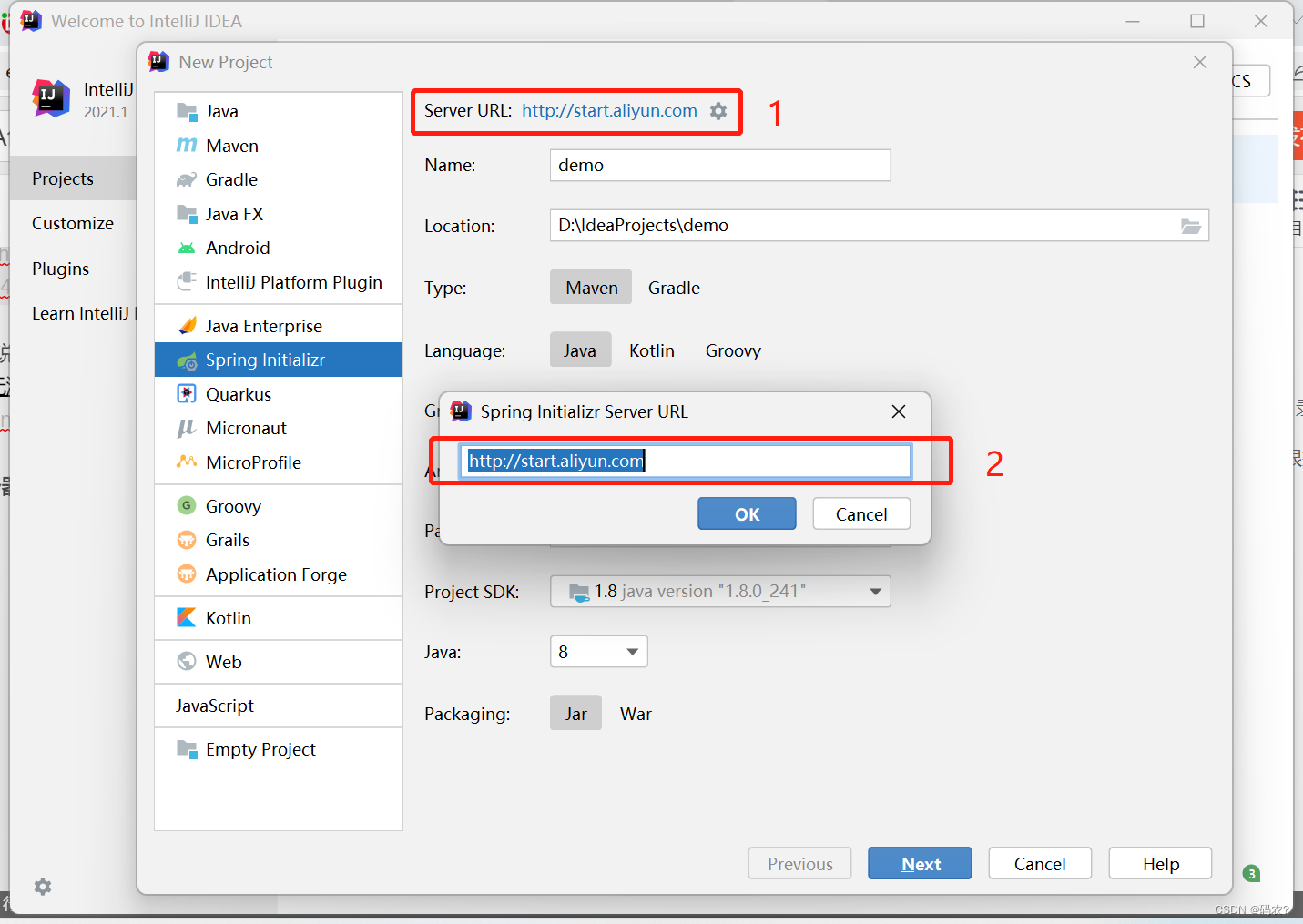
Task: Click the Grails icon
Action: pyautogui.click(x=187, y=540)
